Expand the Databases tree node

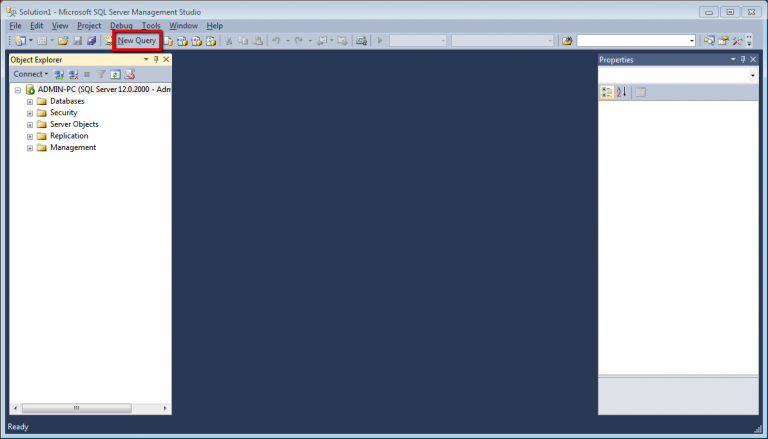tap(30, 101)
